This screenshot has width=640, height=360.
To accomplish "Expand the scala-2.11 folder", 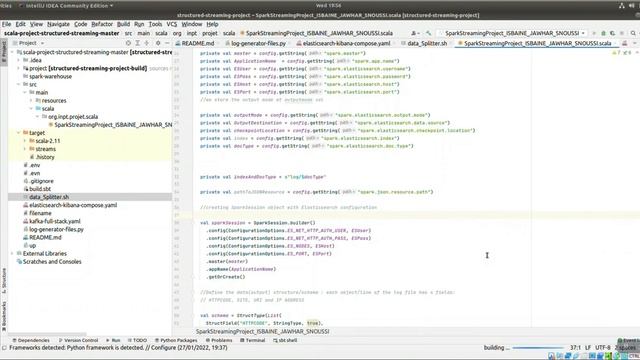I will [25, 141].
